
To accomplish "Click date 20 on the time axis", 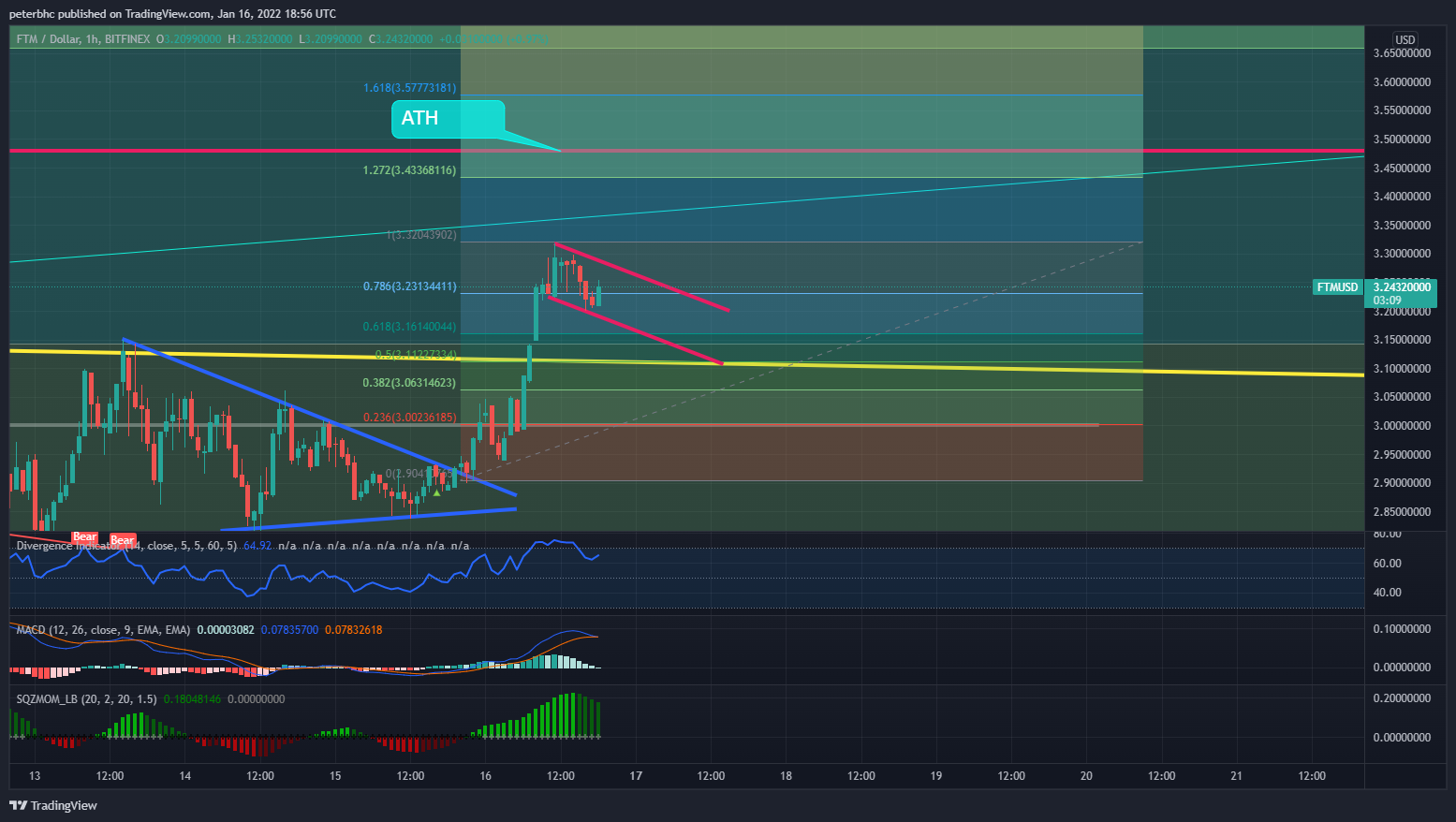I will pos(1086,776).
